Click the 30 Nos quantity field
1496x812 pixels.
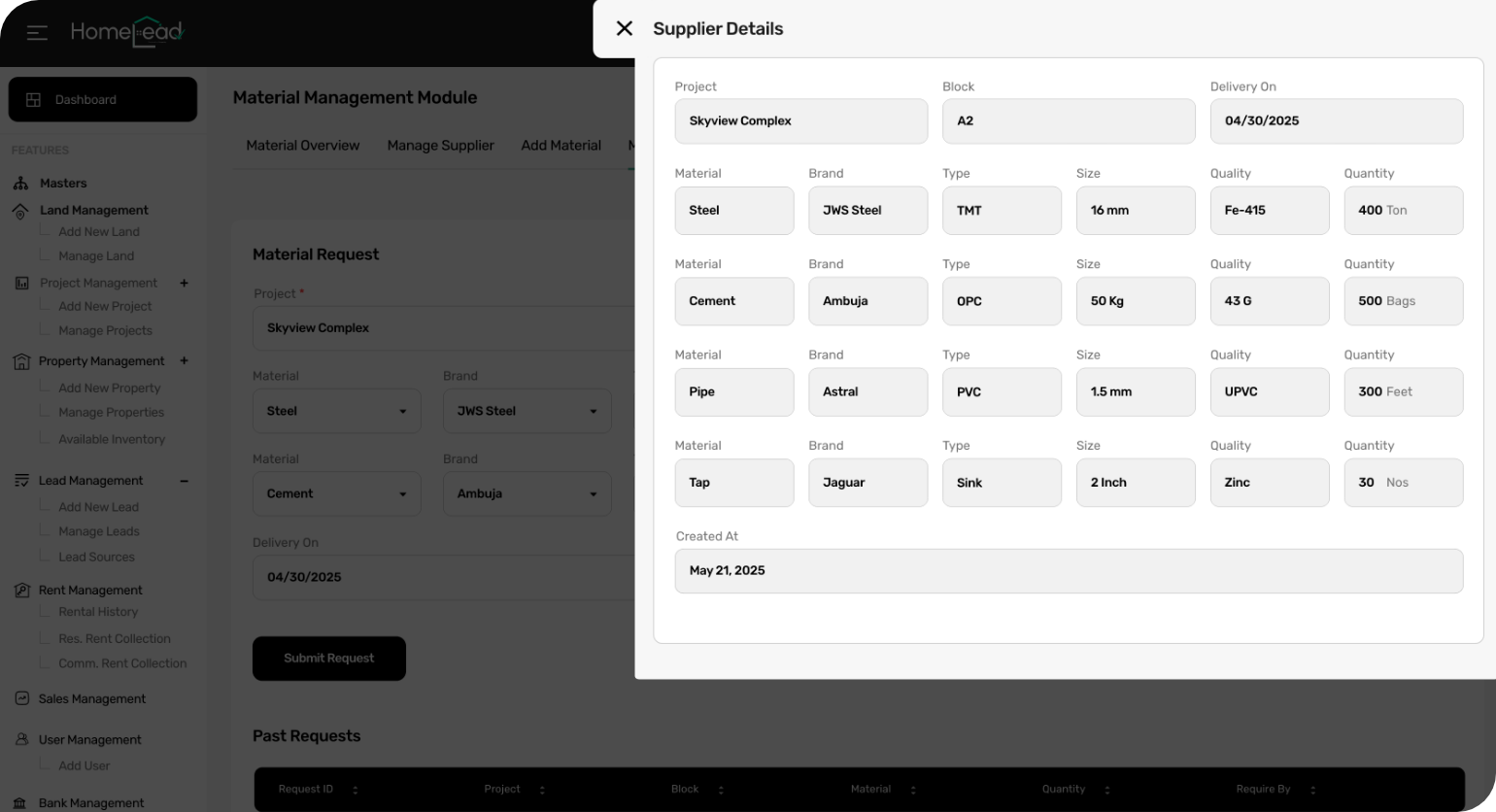pos(1404,483)
